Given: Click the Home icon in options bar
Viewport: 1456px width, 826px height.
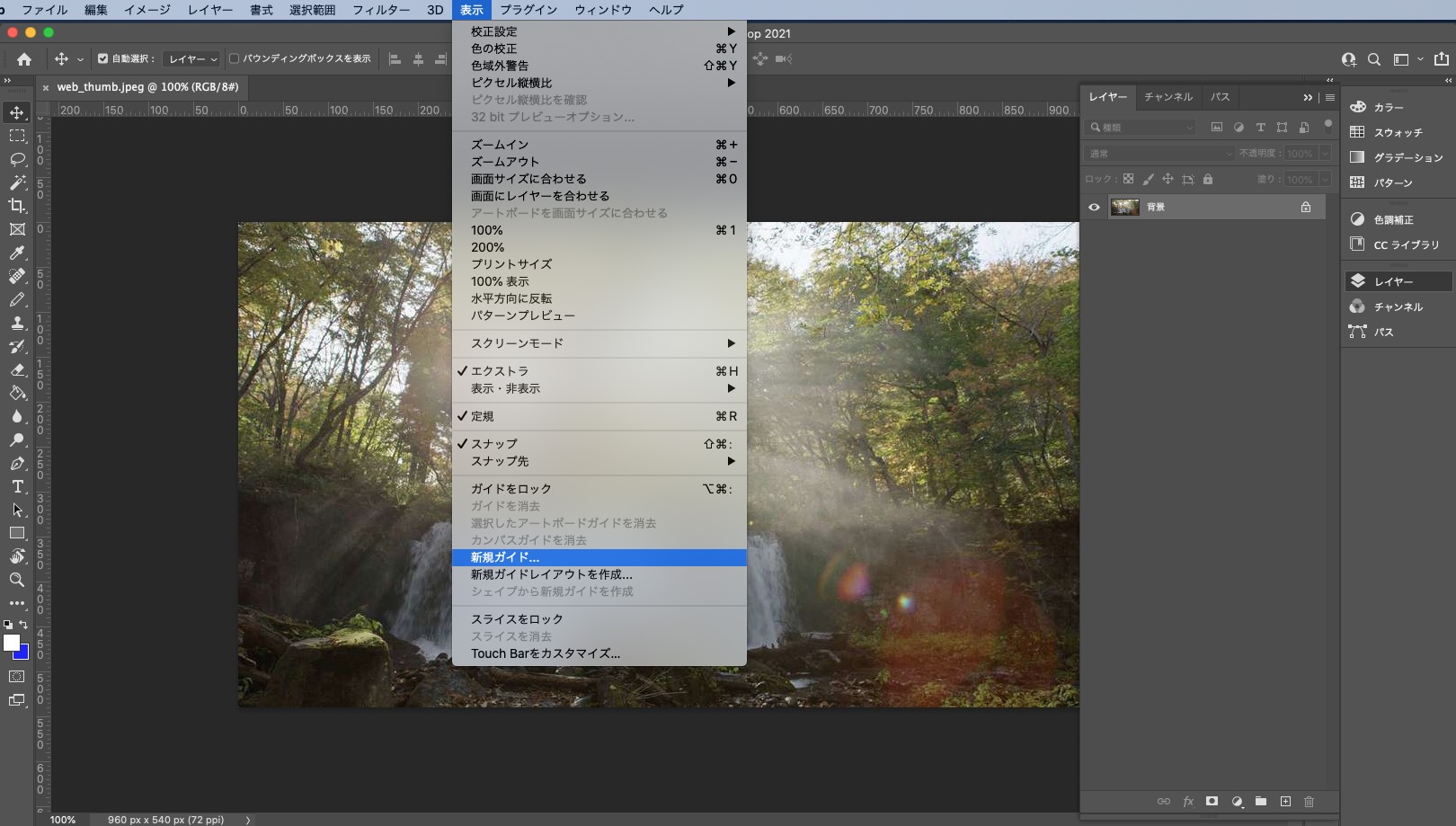Looking at the screenshot, I should pos(24,59).
